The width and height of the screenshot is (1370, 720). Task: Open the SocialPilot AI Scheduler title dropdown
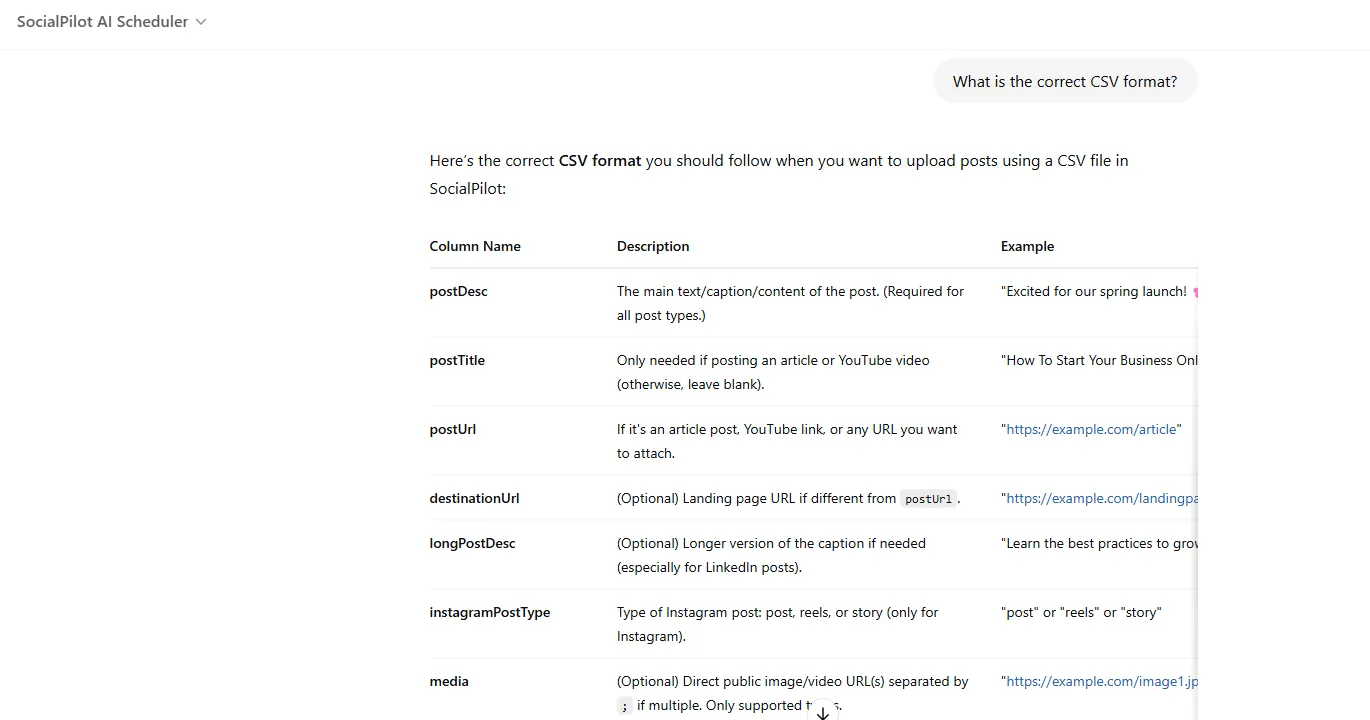(x=103, y=22)
